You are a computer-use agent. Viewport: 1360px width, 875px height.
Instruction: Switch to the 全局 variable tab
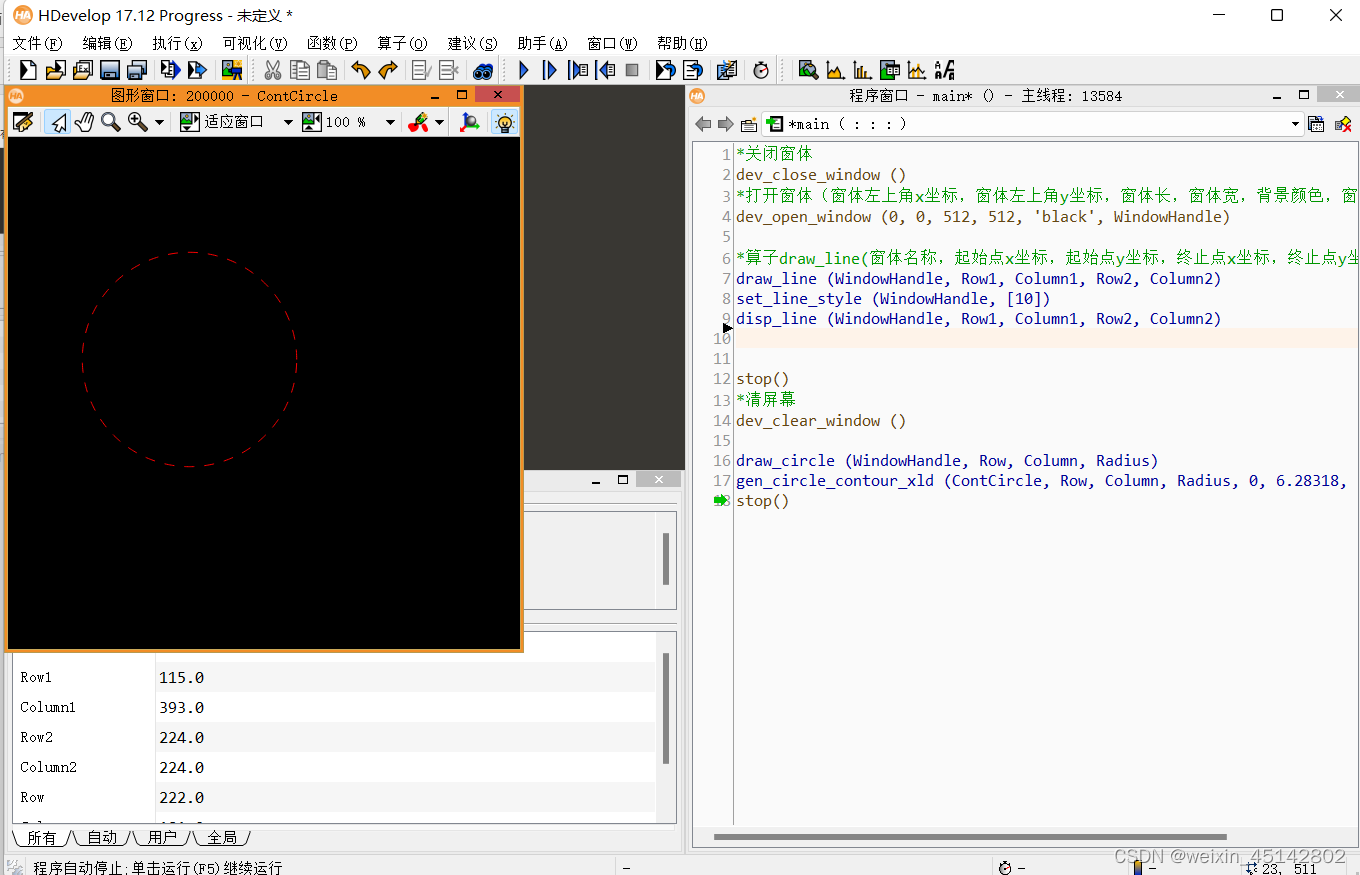click(222, 837)
